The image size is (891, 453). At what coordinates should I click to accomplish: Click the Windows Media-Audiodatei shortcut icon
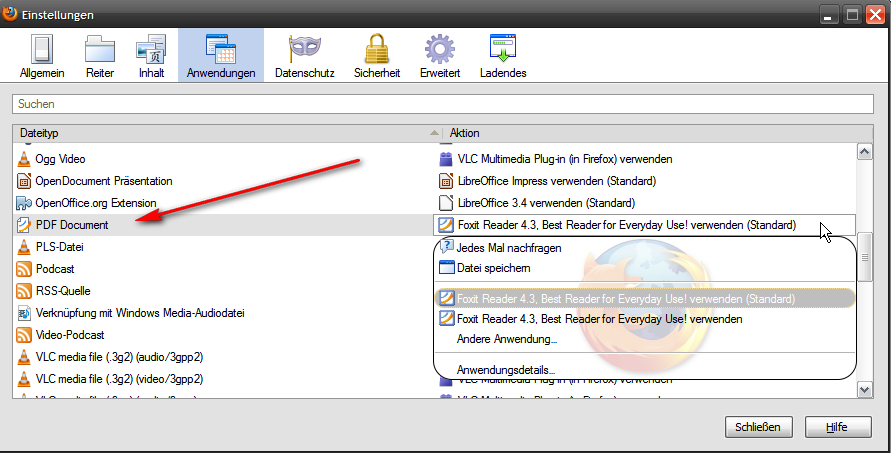click(x=24, y=313)
